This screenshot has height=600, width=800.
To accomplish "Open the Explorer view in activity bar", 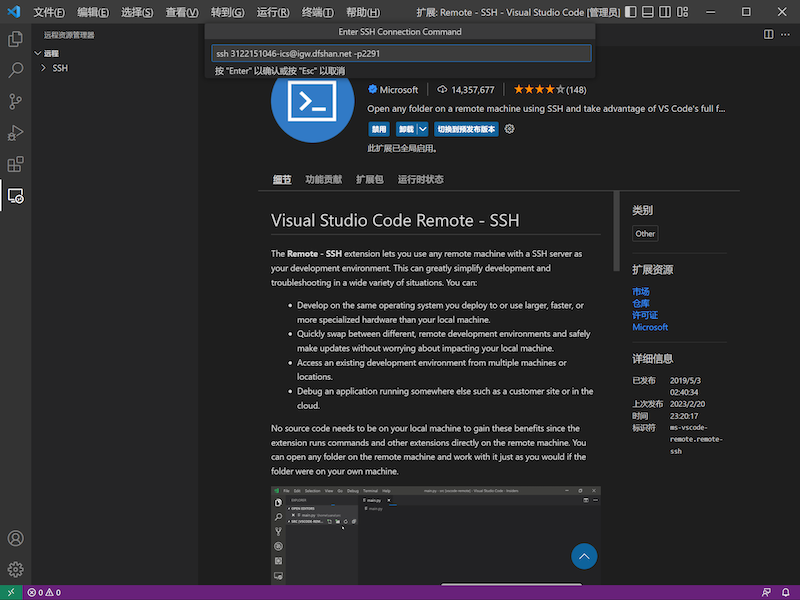I will point(16,39).
